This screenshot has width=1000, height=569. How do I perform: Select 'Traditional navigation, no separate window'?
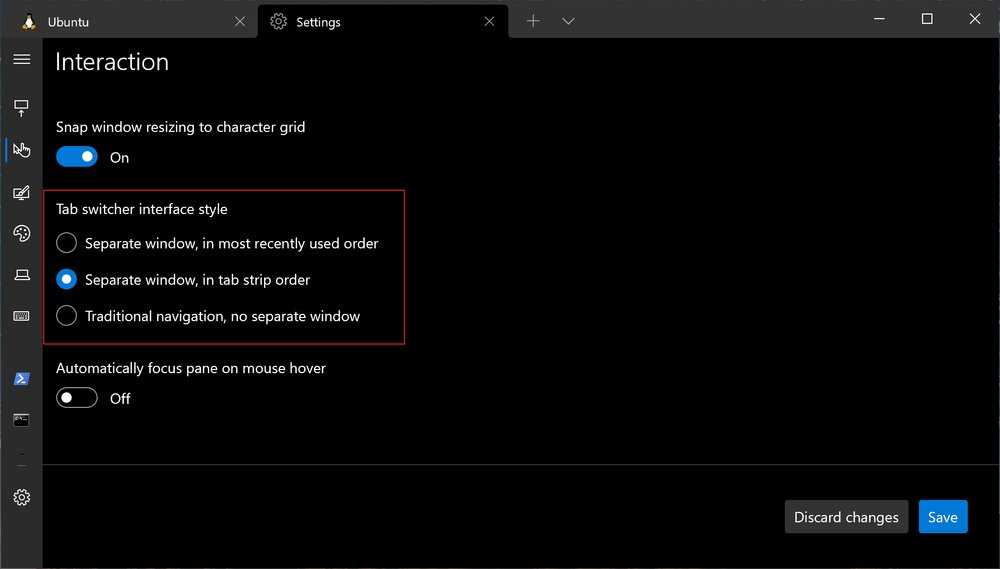pyautogui.click(x=66, y=316)
